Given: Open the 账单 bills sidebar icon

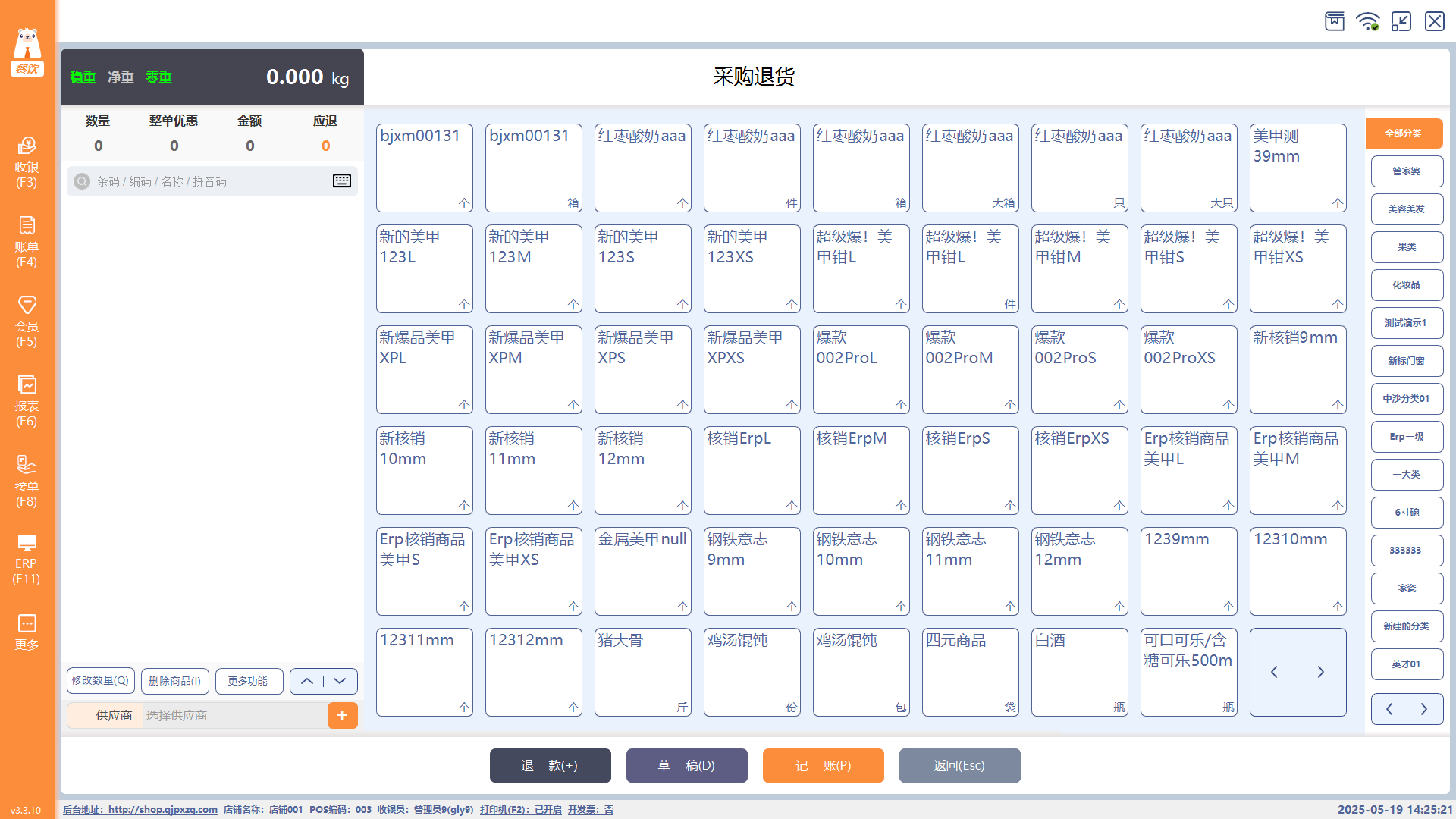Looking at the screenshot, I should [27, 241].
